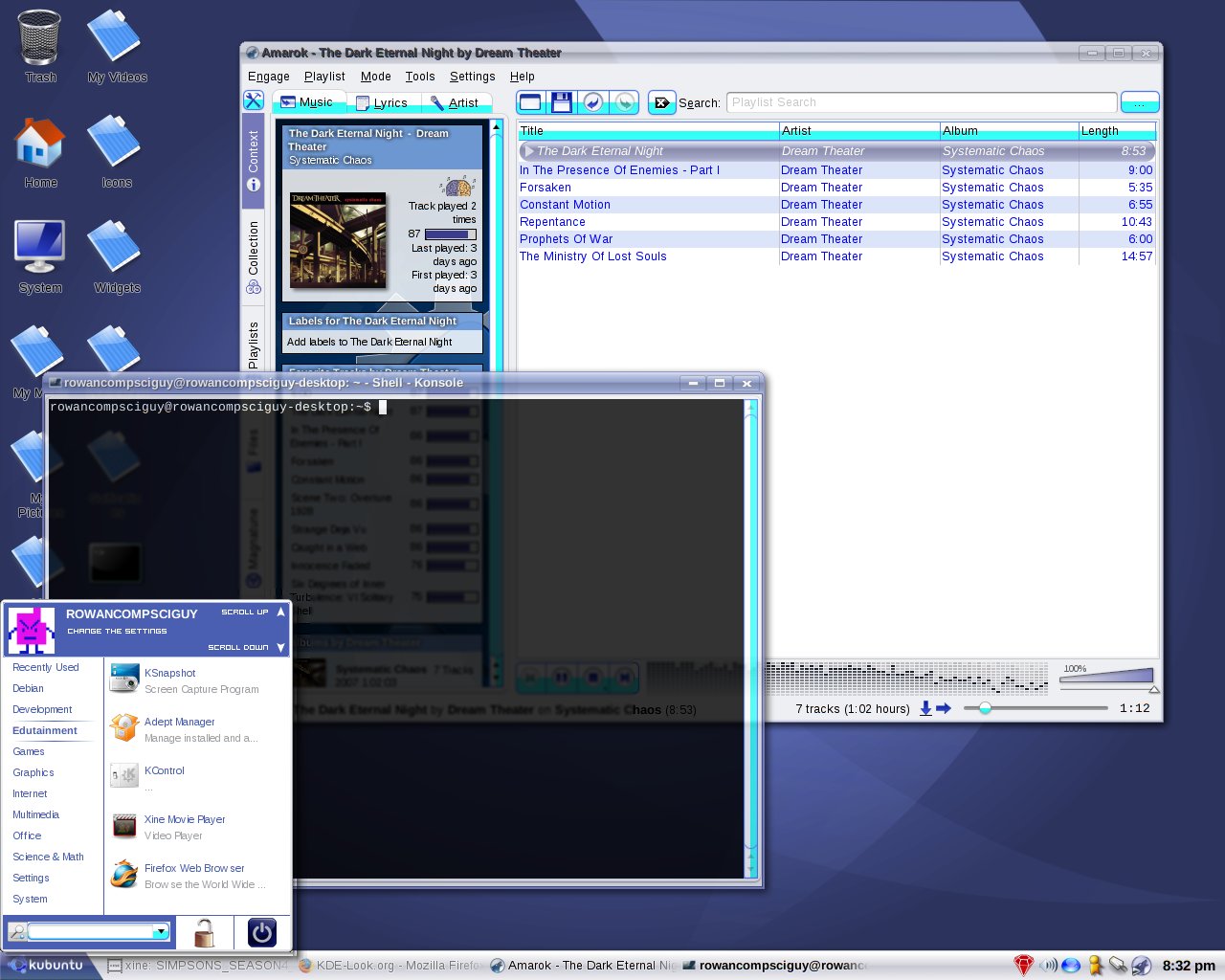Click SCROLL UP in menu header
Image resolution: width=1225 pixels, height=980 pixels.
tap(254, 612)
